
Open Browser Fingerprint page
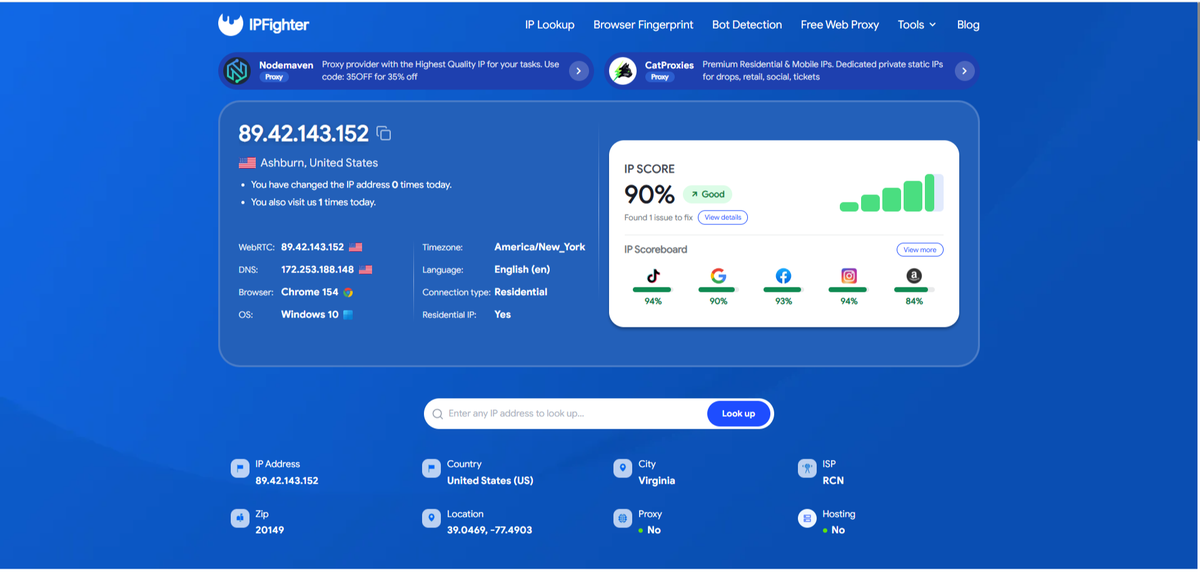pyautogui.click(x=643, y=25)
